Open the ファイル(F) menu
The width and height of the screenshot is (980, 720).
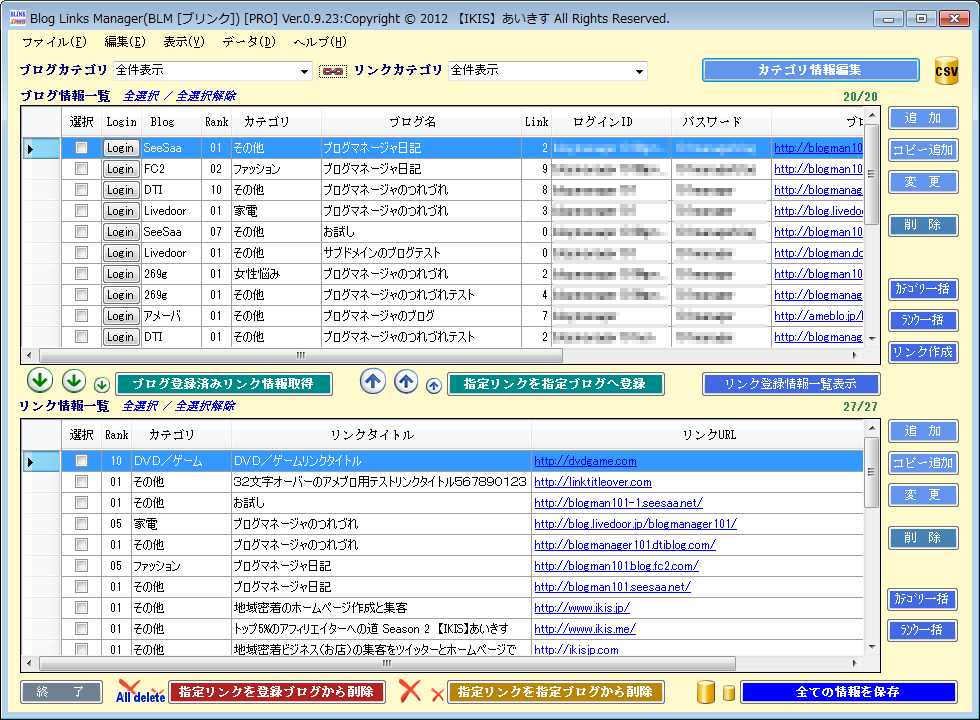point(54,42)
